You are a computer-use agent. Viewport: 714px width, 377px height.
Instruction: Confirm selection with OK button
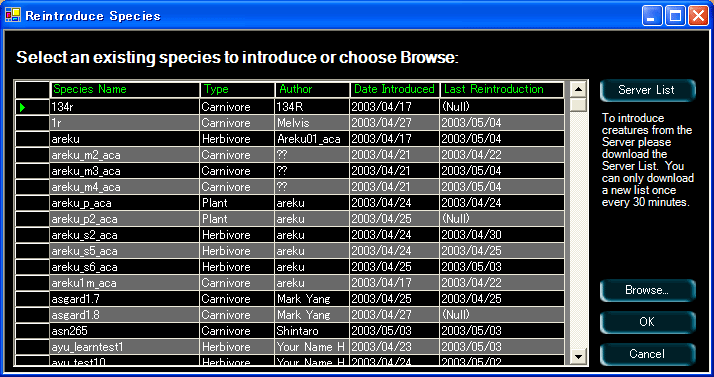coord(648,322)
